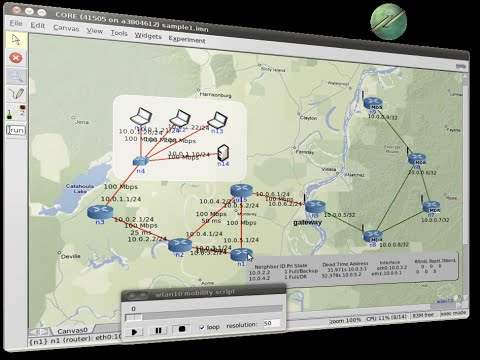
Task: Select router node n3
Action: [100, 212]
